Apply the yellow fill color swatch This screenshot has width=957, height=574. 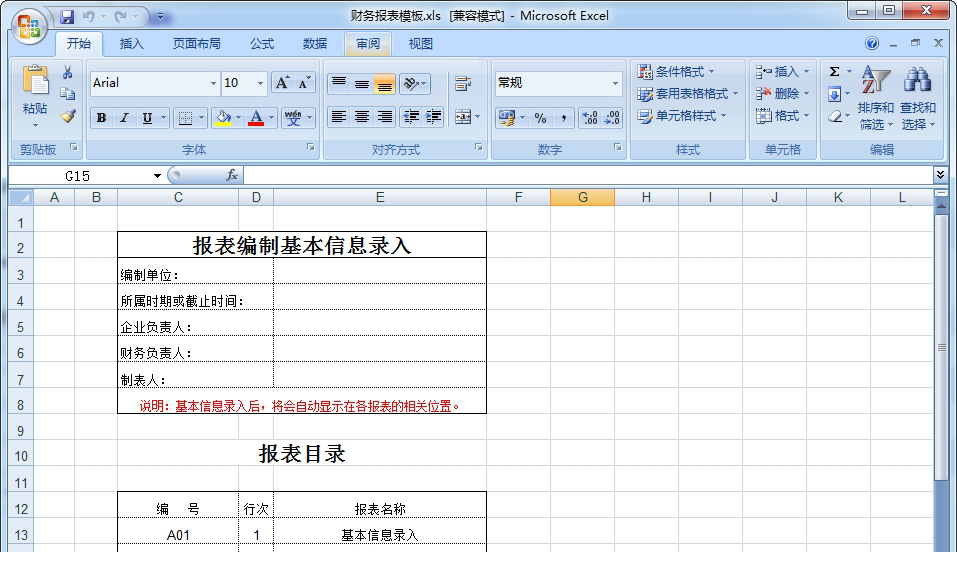click(222, 118)
